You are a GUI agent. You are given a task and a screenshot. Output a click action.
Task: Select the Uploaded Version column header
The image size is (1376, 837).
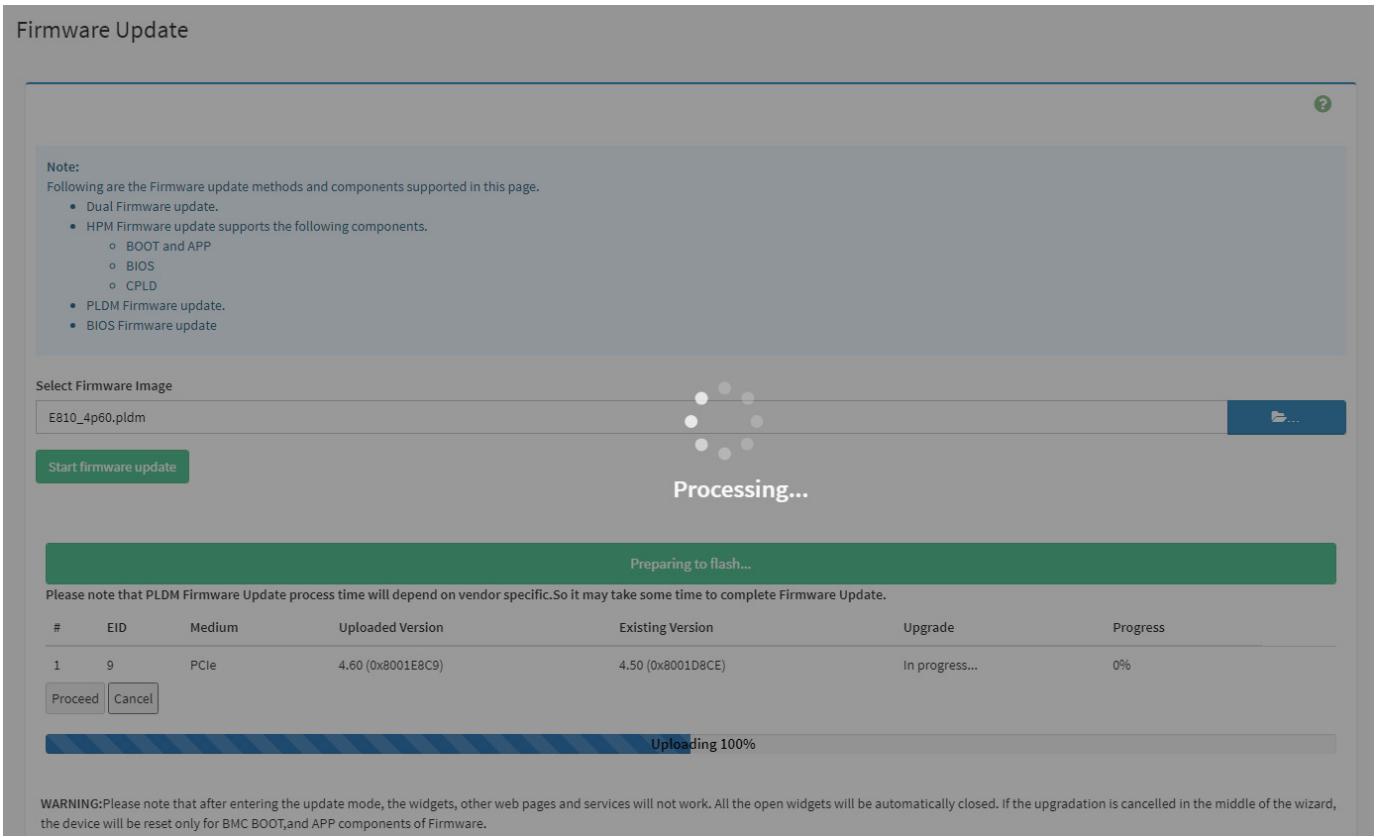coord(391,628)
